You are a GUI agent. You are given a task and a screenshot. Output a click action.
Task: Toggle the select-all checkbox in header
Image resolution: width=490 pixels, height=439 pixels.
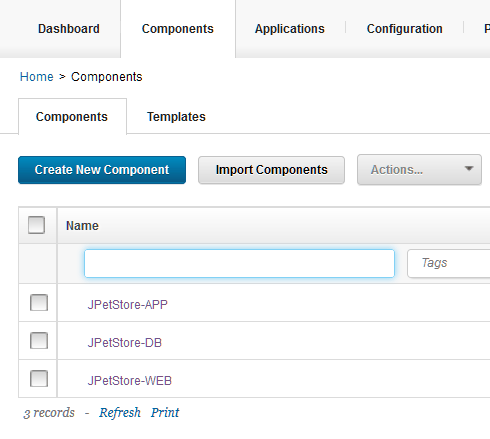37,225
